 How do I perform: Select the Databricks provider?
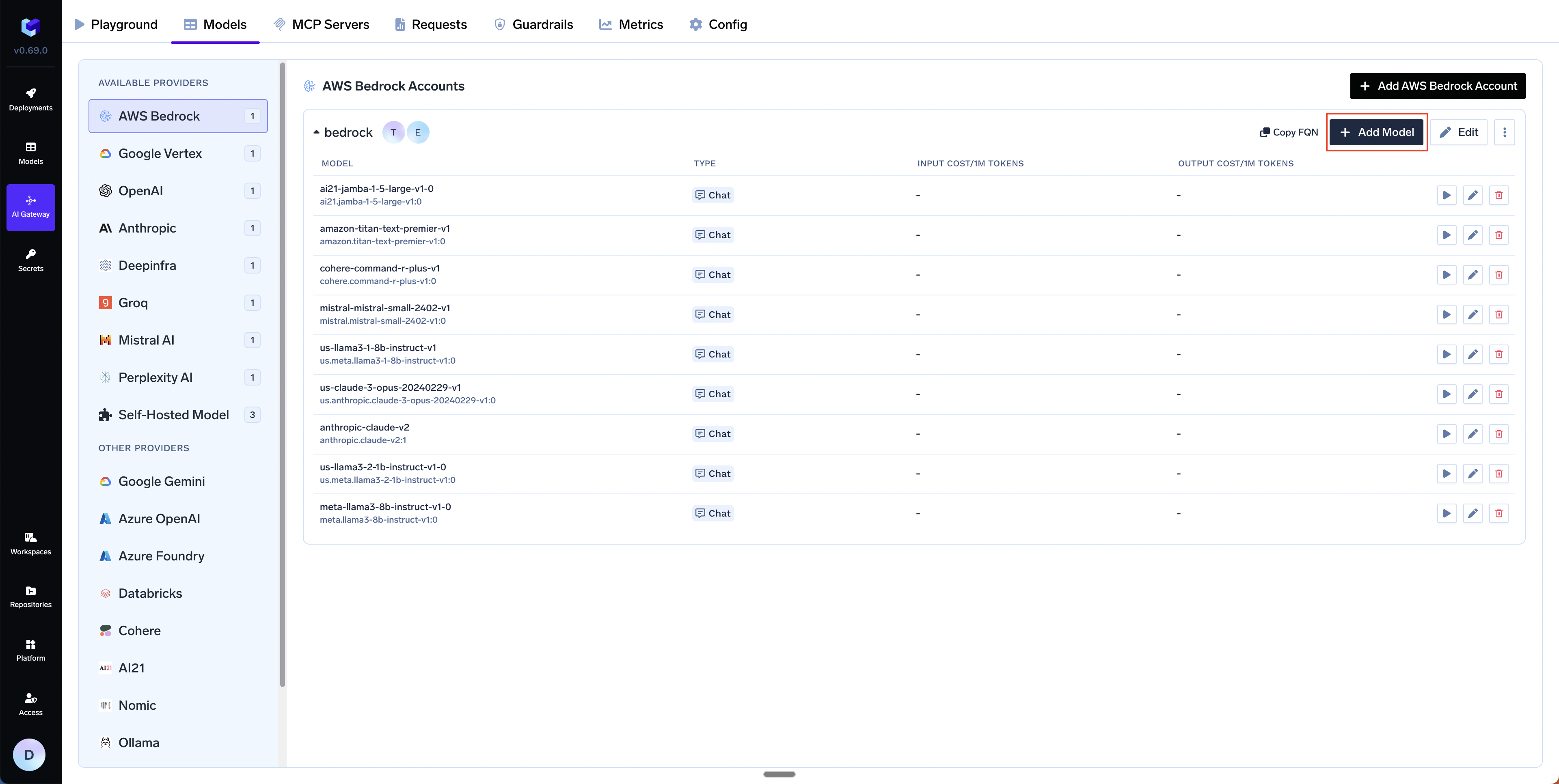[178, 593]
